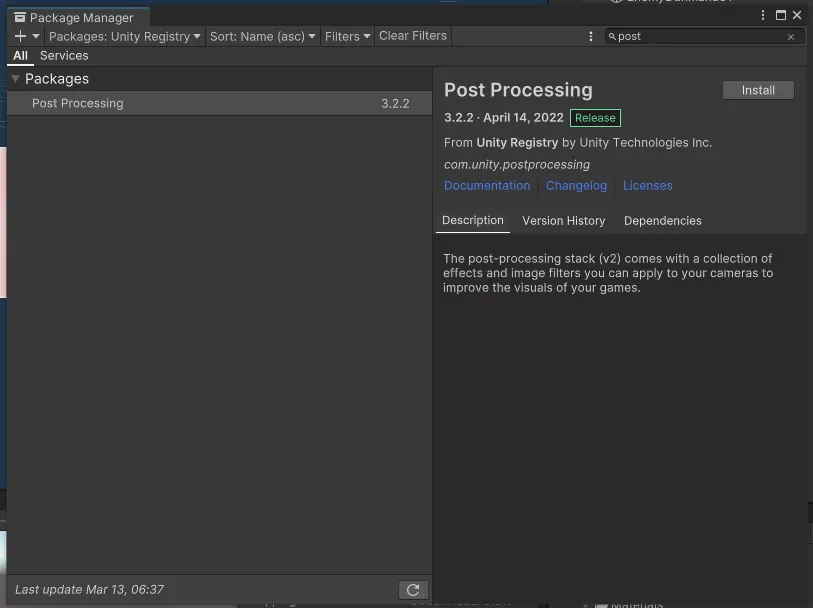Open the Sort: Name (asc) dropdown
Image resolution: width=813 pixels, height=608 pixels.
point(262,36)
